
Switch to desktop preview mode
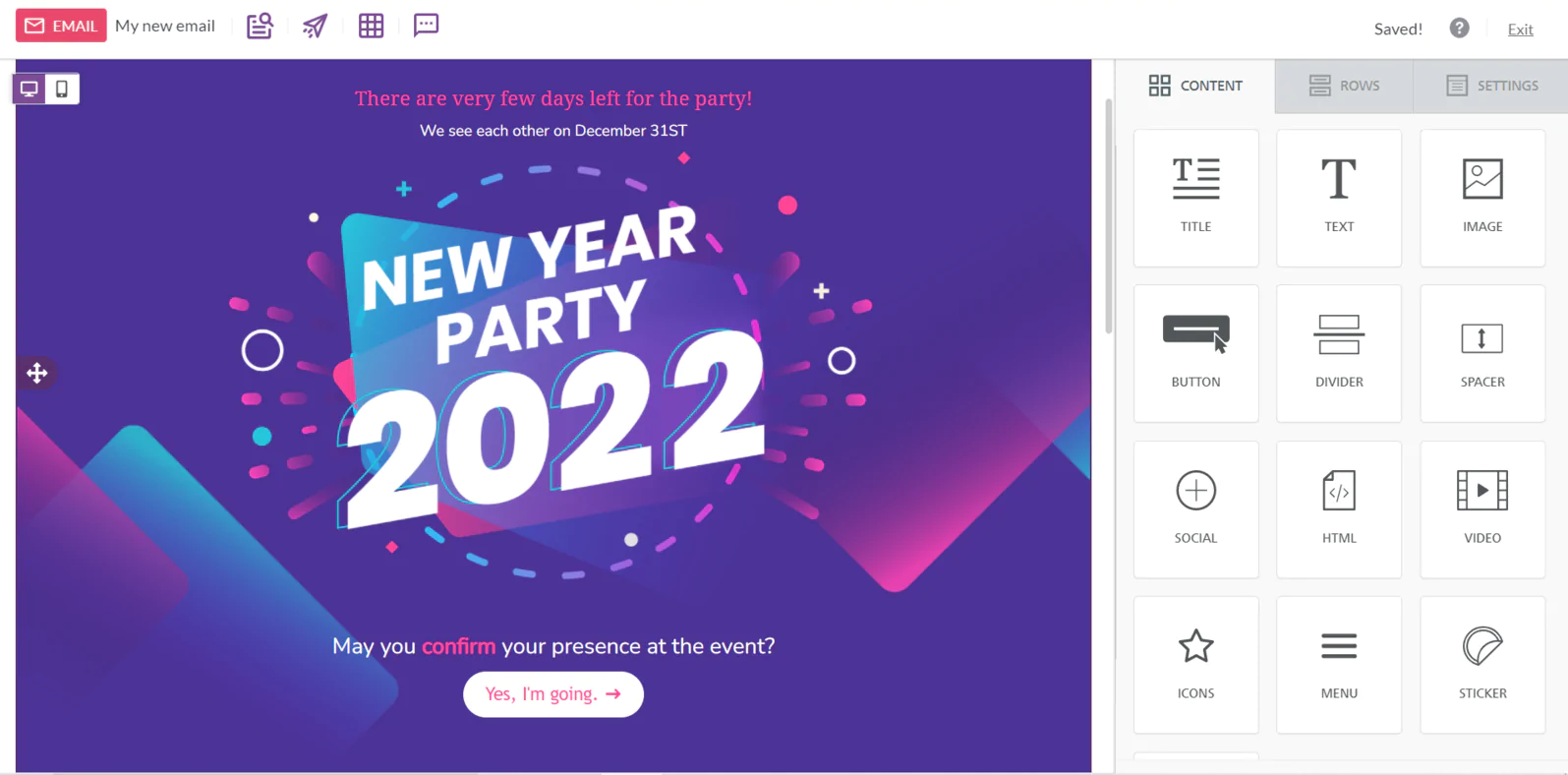pos(29,89)
